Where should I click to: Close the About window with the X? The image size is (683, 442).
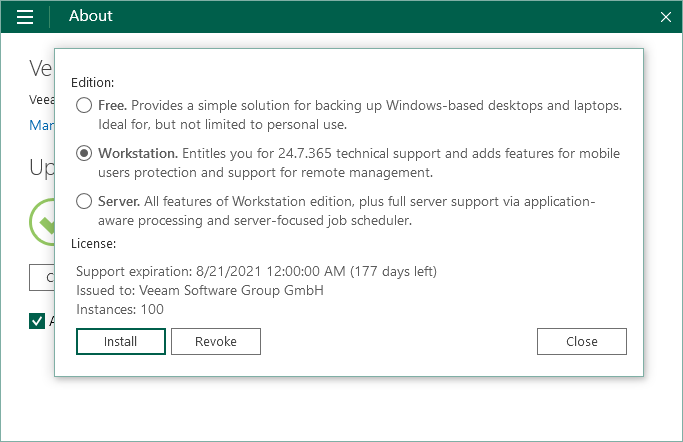point(666,17)
